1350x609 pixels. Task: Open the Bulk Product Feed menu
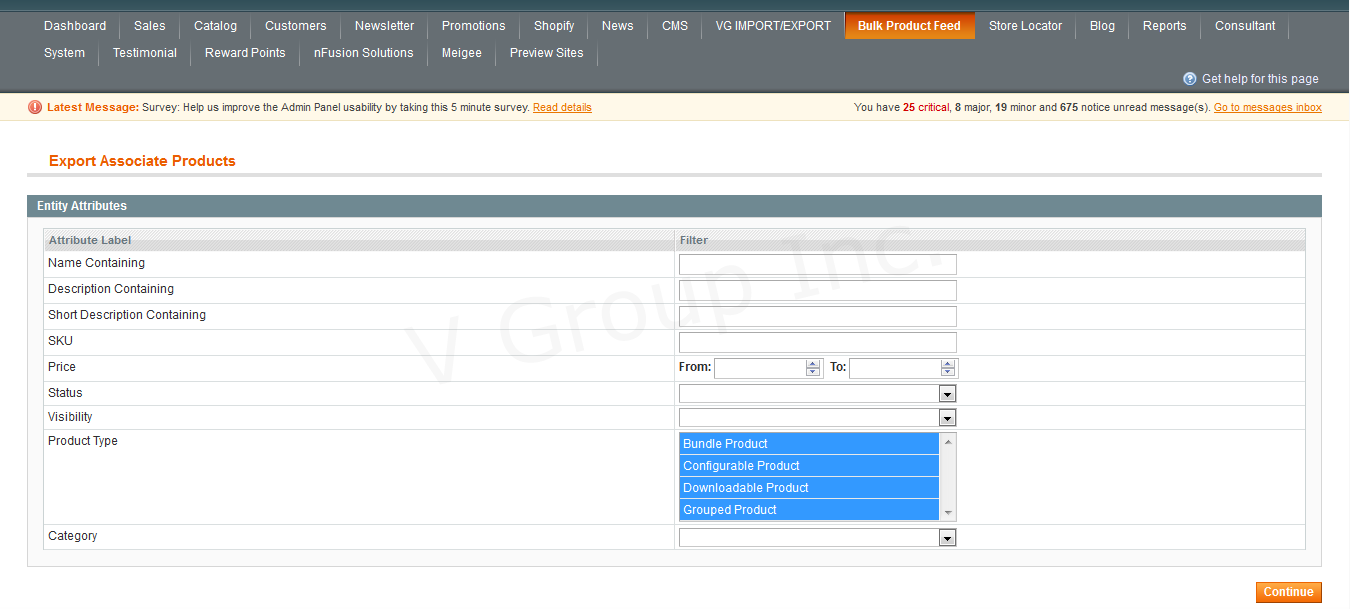click(909, 26)
